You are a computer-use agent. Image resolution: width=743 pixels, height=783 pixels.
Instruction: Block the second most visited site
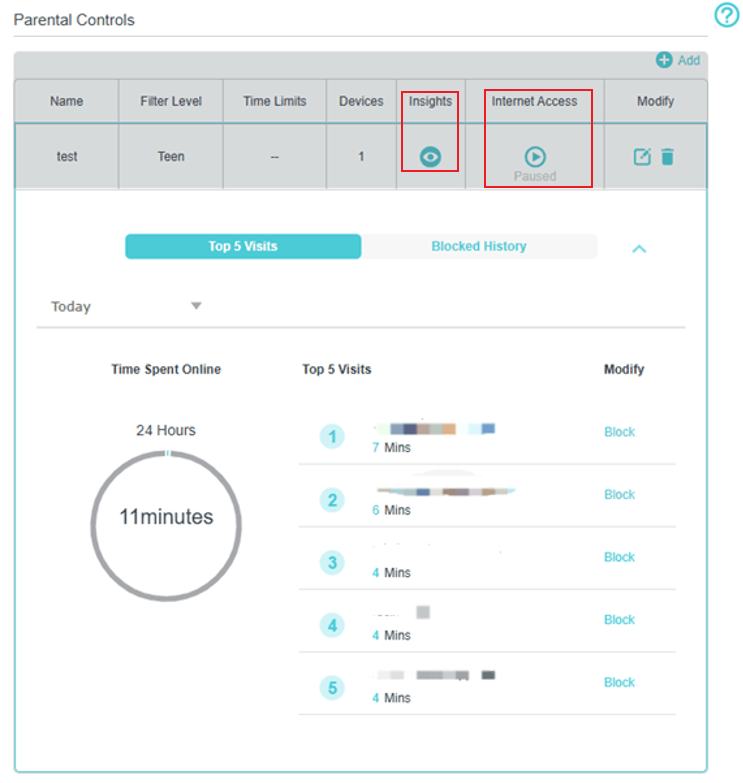coord(619,495)
